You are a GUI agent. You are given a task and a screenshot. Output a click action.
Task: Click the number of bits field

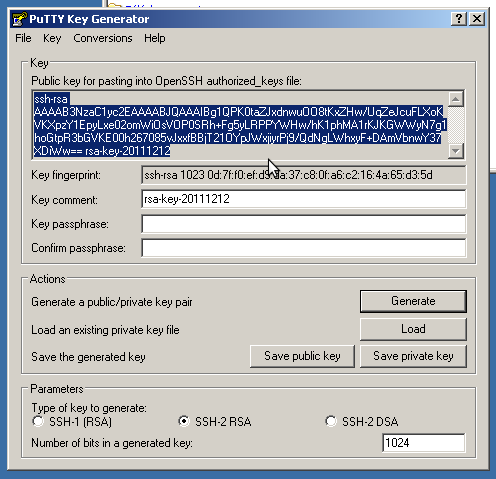tap(423, 443)
